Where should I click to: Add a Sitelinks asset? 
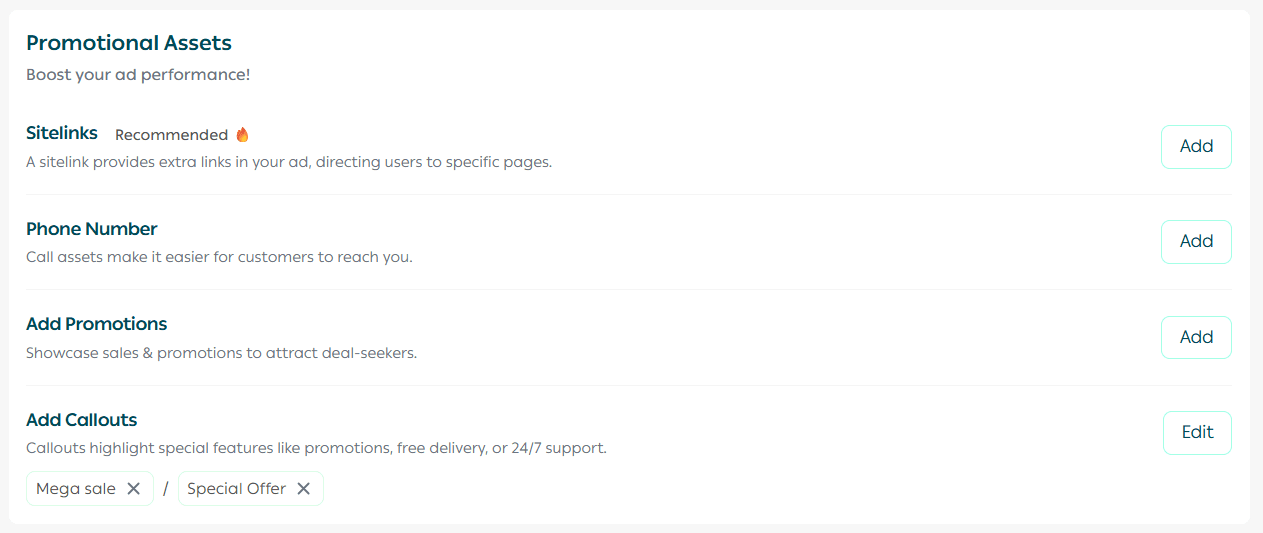click(x=1196, y=146)
